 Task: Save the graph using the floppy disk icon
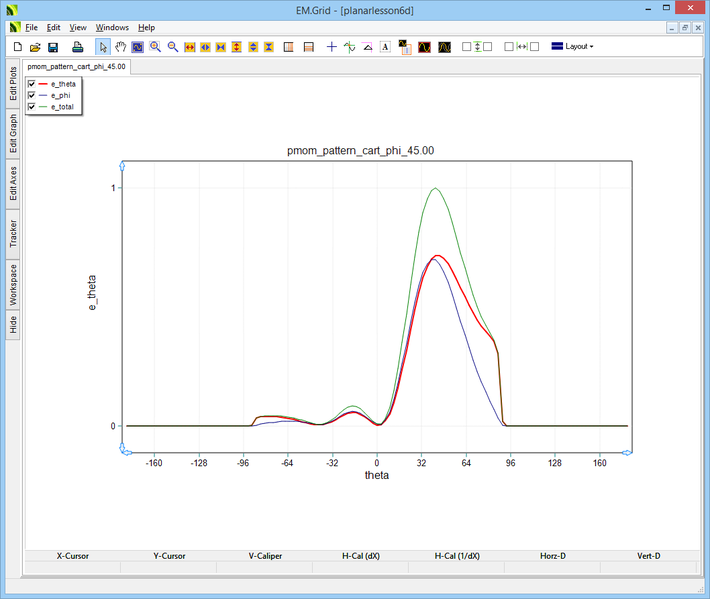point(53,47)
